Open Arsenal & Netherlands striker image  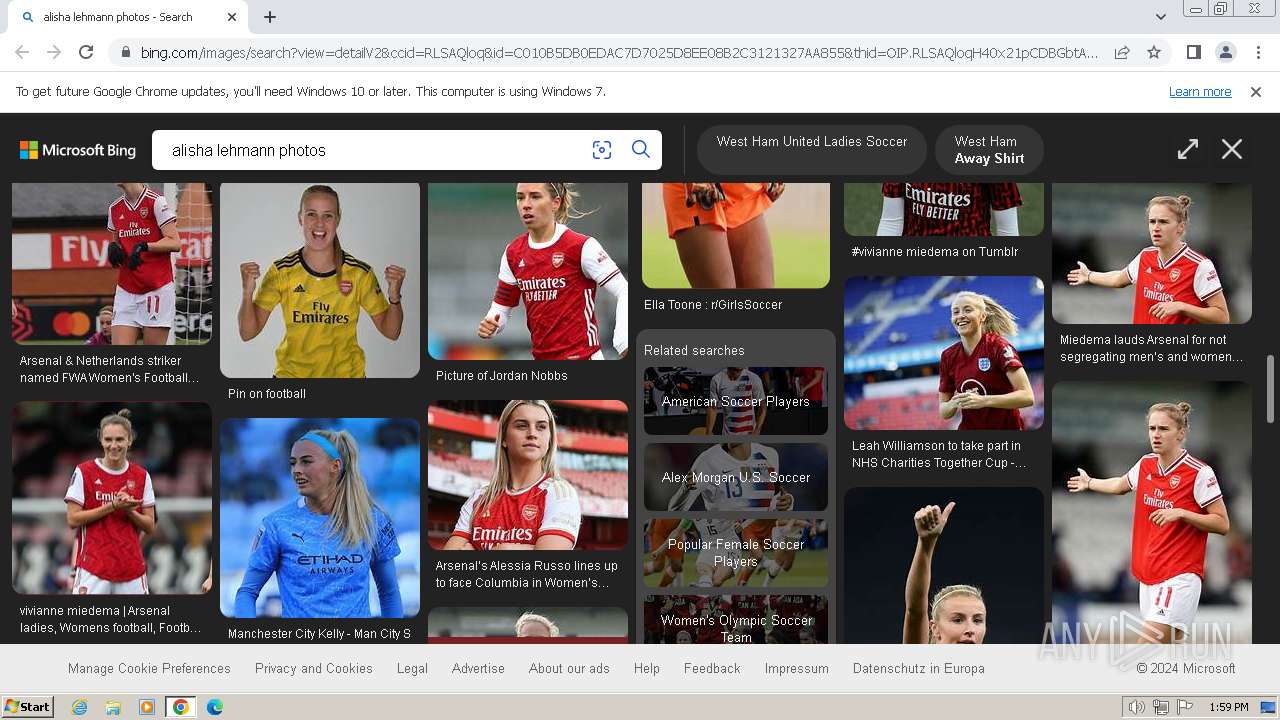(112, 264)
